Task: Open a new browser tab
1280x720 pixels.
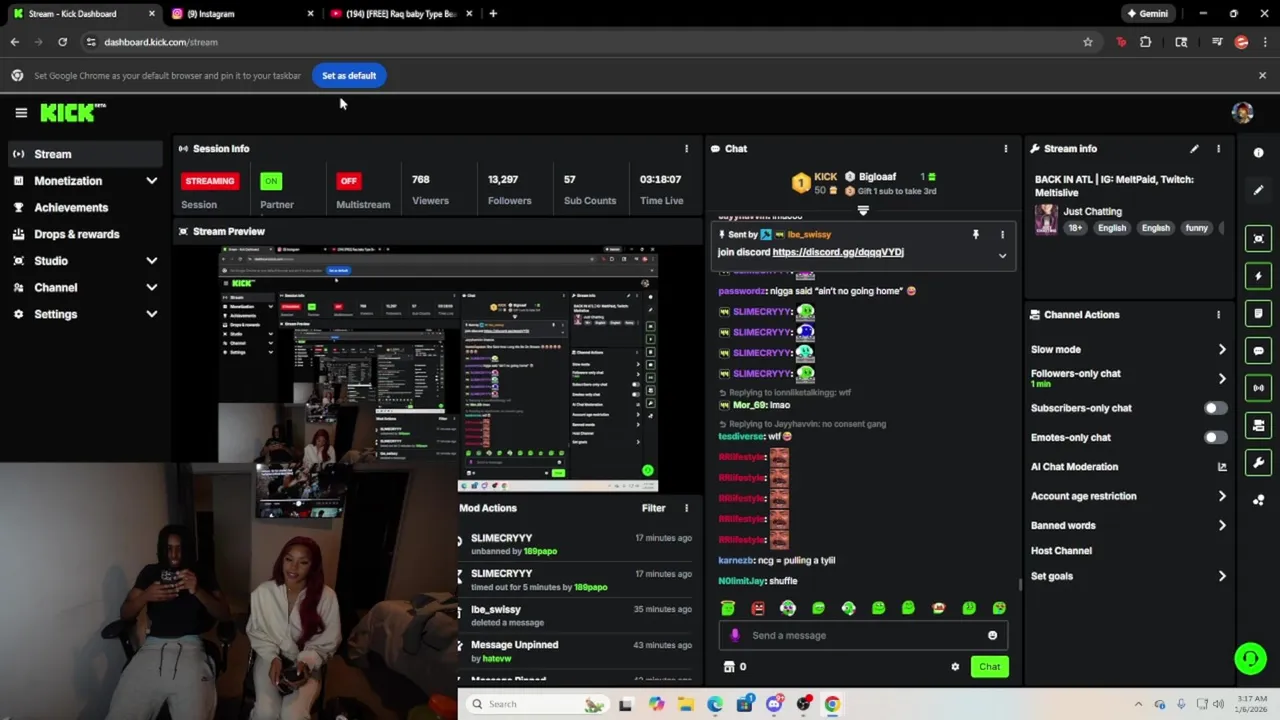Action: pos(493,14)
